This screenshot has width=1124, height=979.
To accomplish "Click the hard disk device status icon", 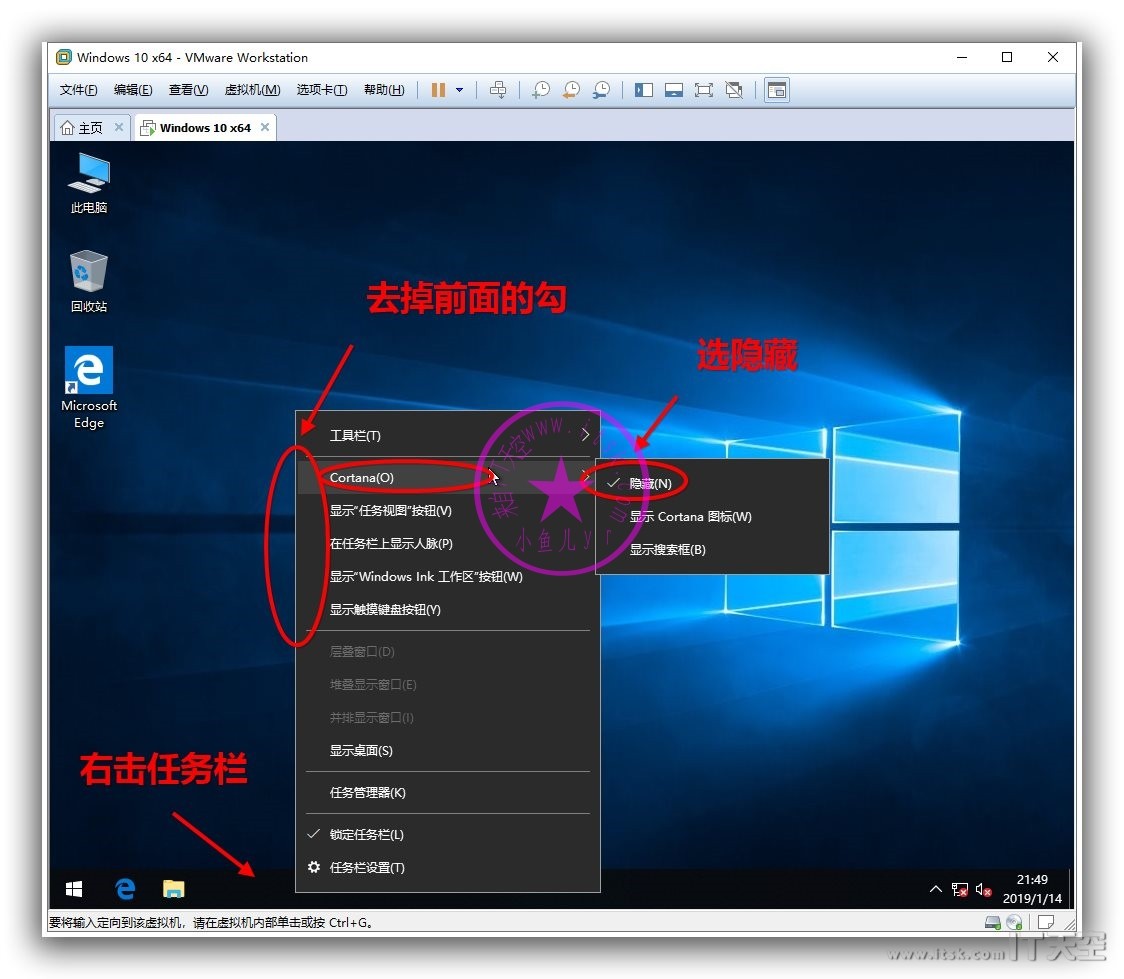I will [x=993, y=923].
